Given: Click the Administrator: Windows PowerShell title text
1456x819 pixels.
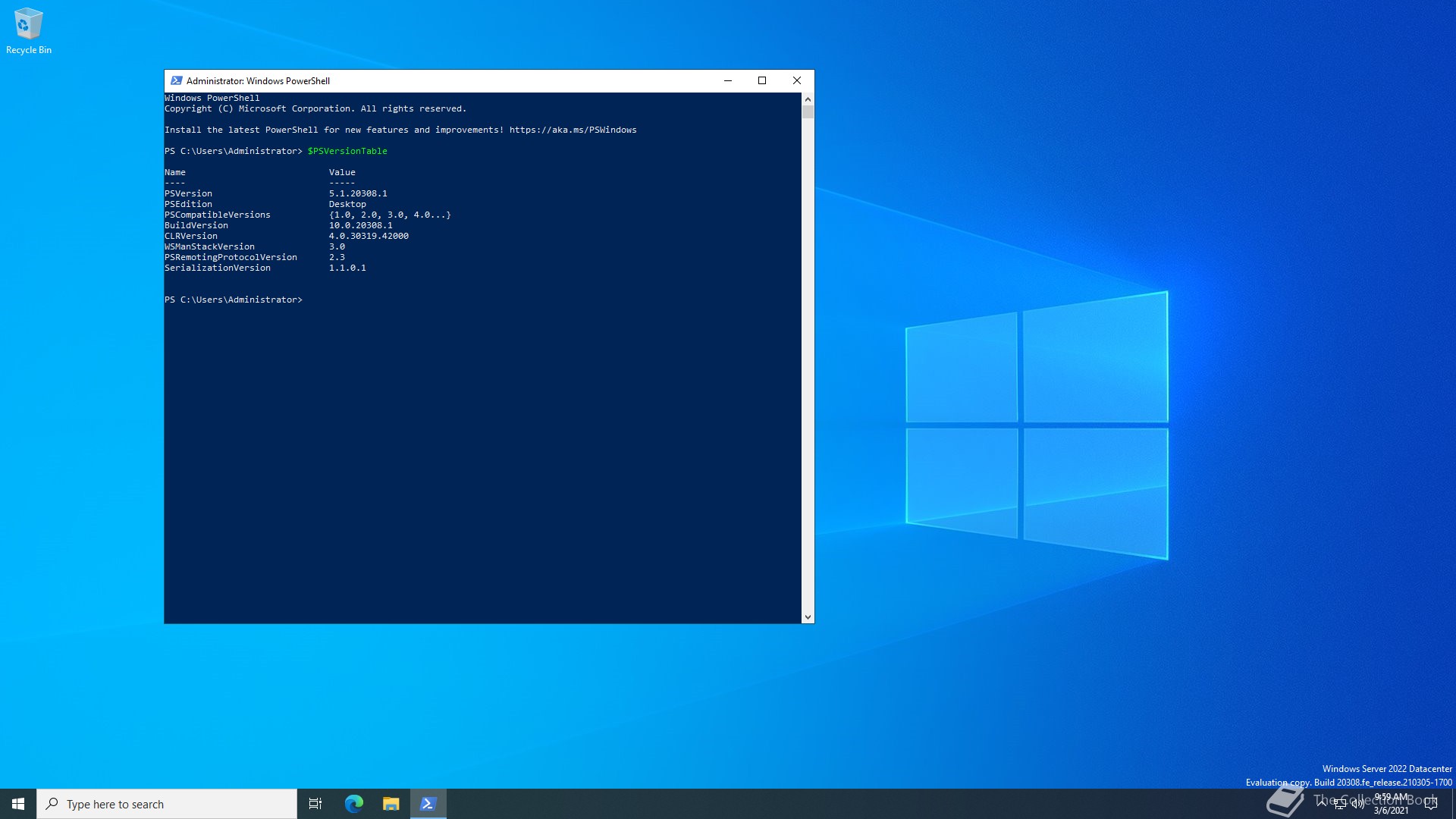Looking at the screenshot, I should coord(258,80).
